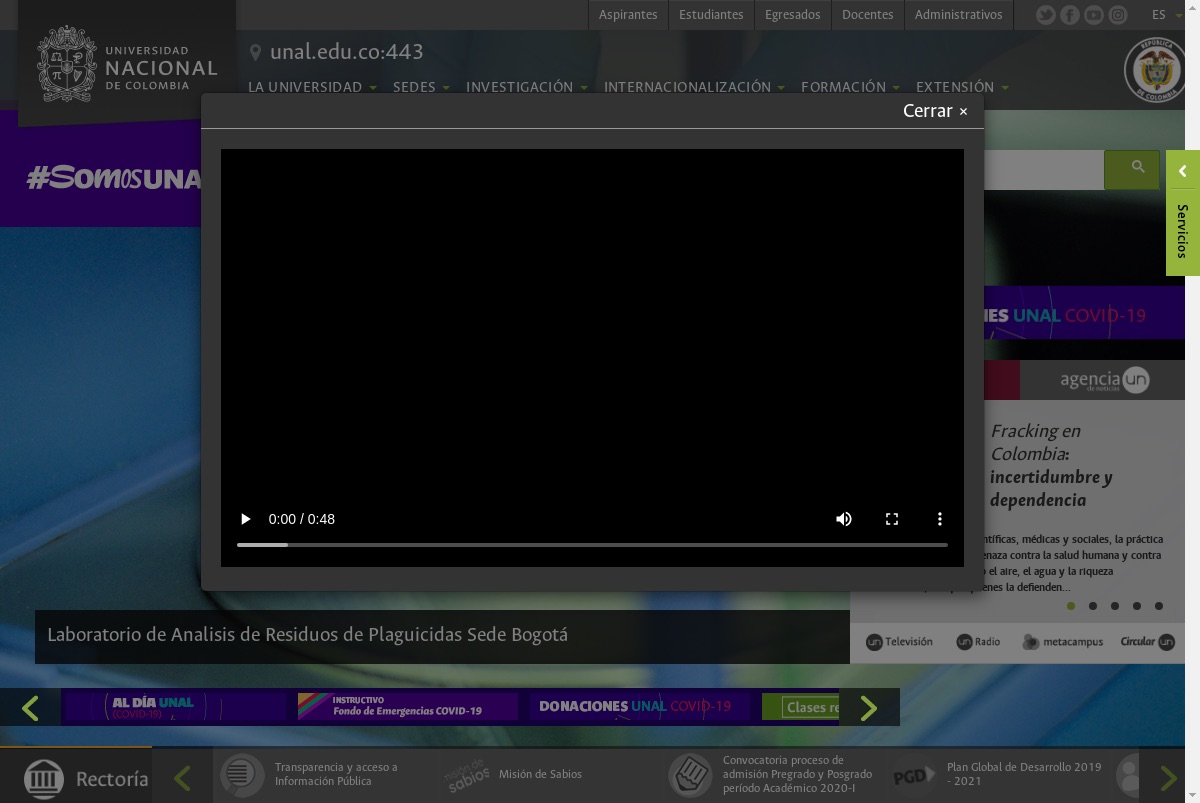Open the Docentes tab
This screenshot has height=803, width=1200.
tap(867, 15)
